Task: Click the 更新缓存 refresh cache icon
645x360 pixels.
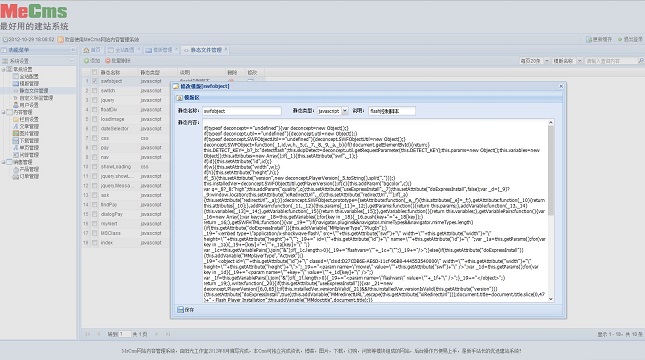Action: pos(589,39)
